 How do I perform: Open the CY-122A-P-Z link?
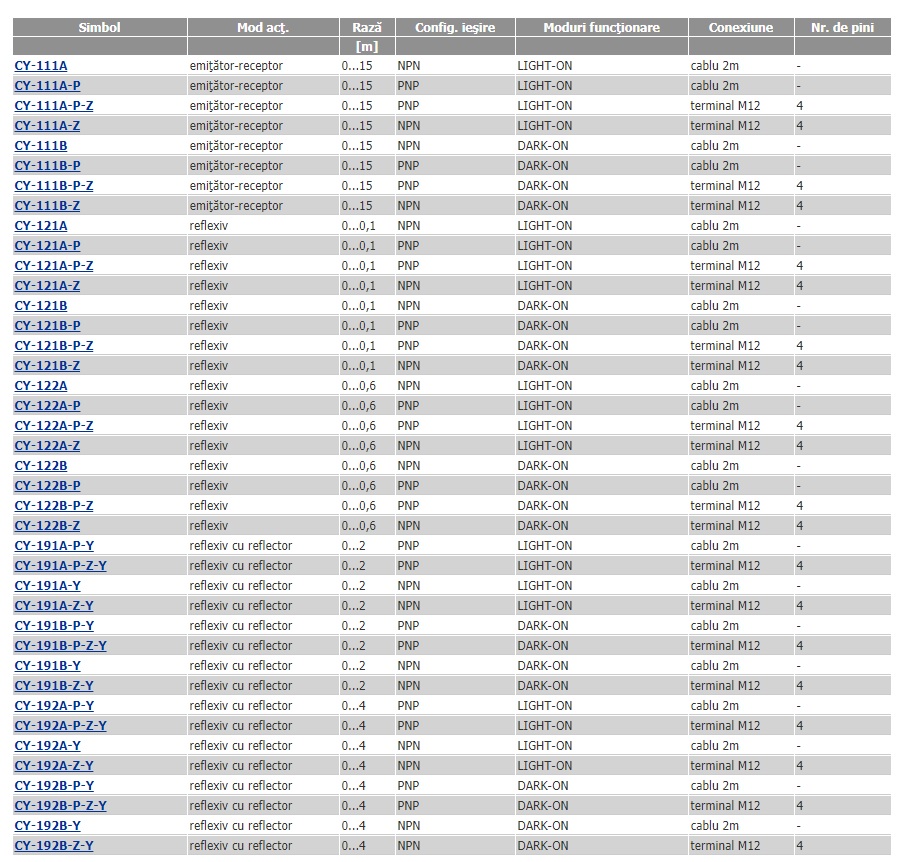pyautogui.click(x=54, y=426)
